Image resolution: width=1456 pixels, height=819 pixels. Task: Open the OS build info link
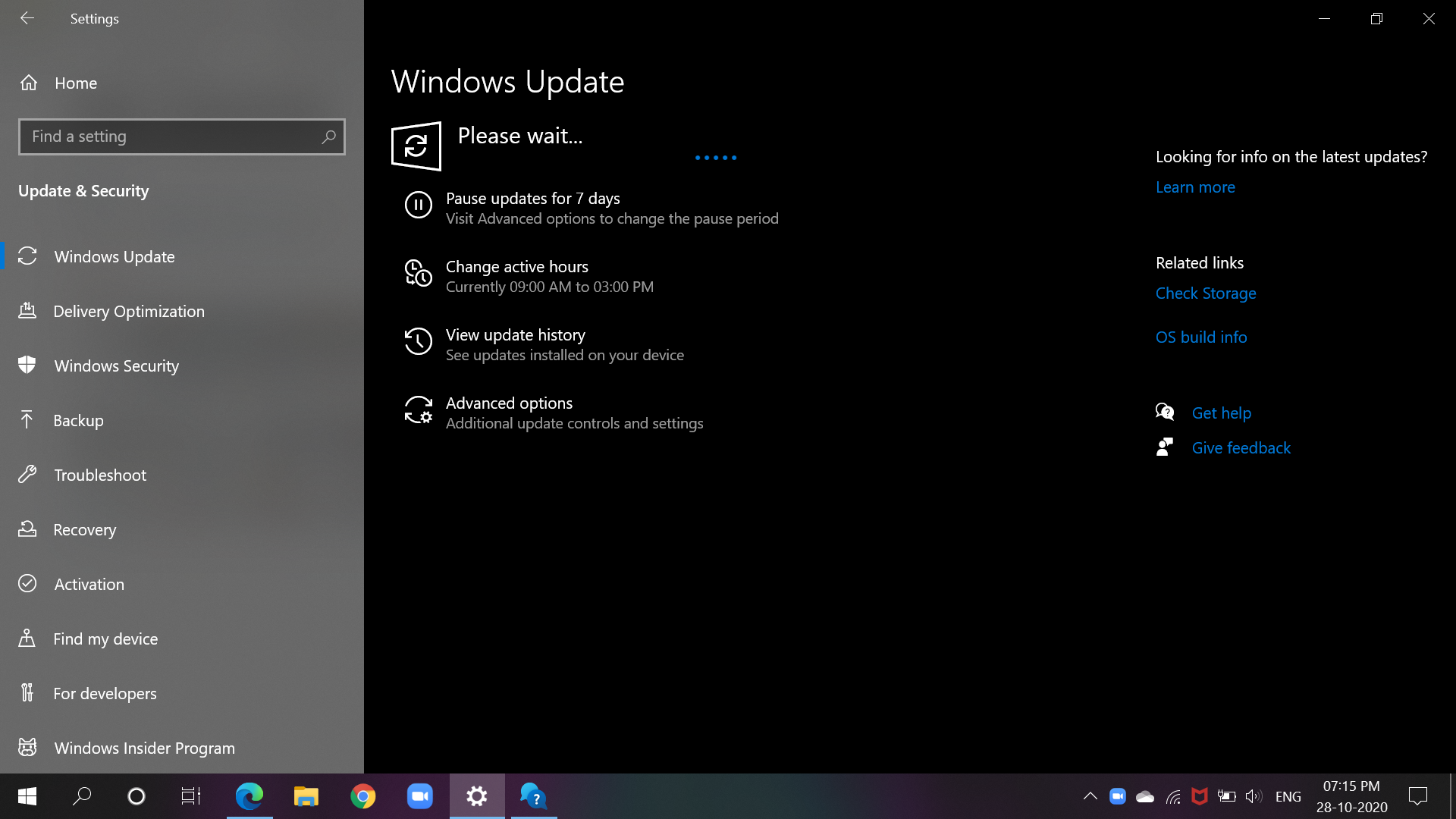(1201, 337)
